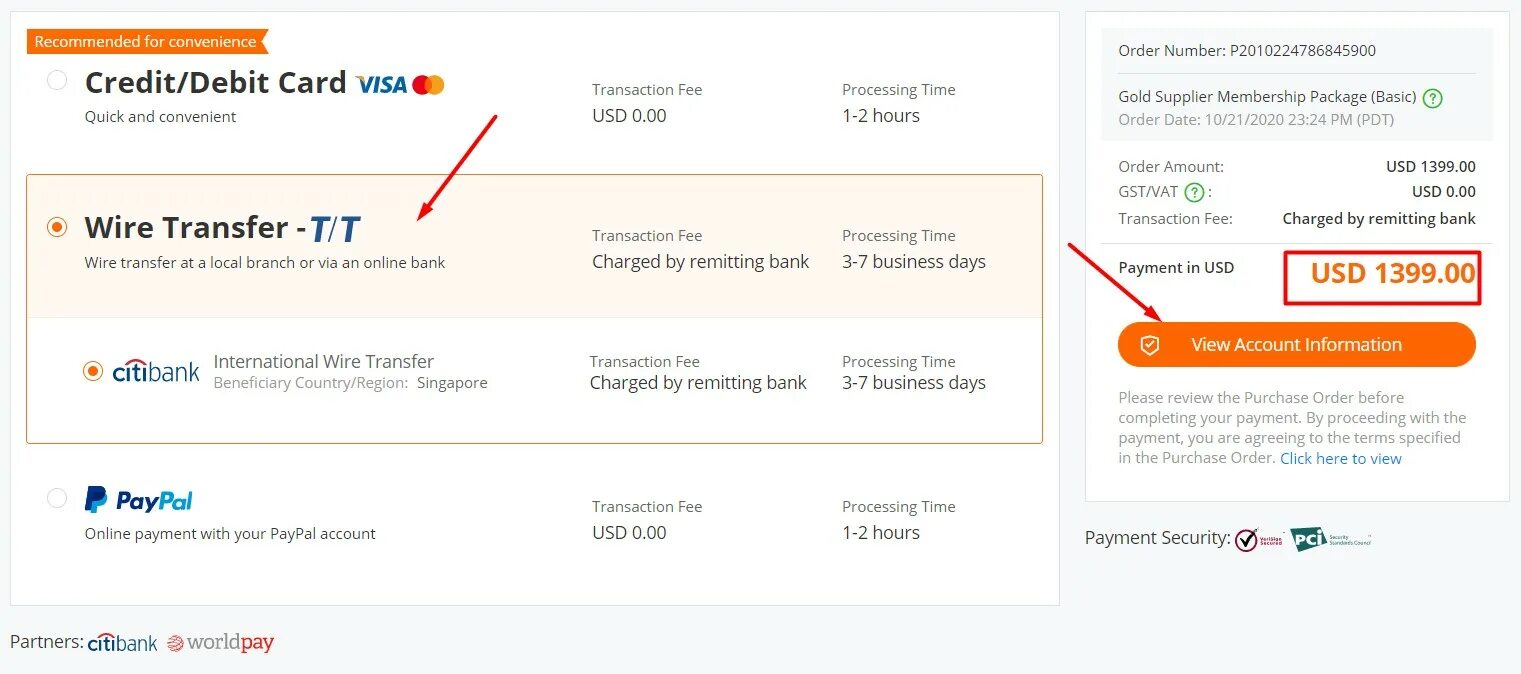This screenshot has width=1521, height=674.
Task: Choose the Citibank International Wire Transfer radio
Action: [x=93, y=372]
